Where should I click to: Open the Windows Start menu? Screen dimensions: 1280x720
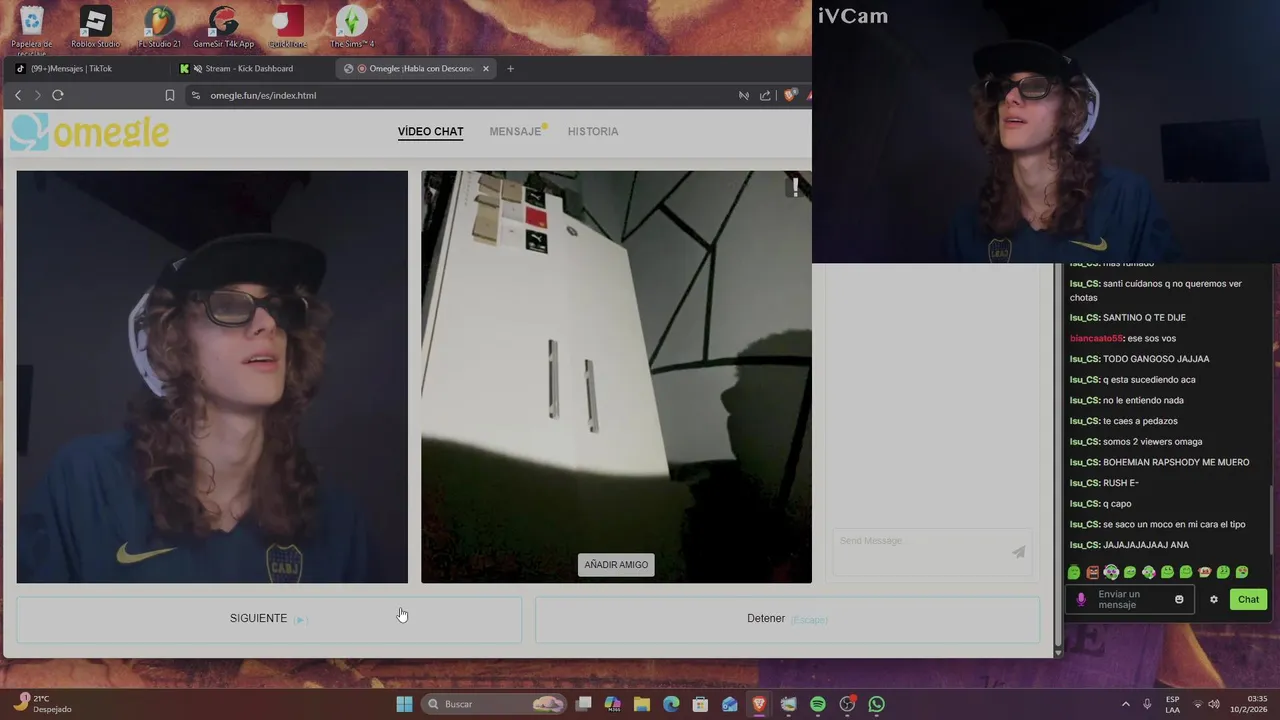(x=404, y=704)
